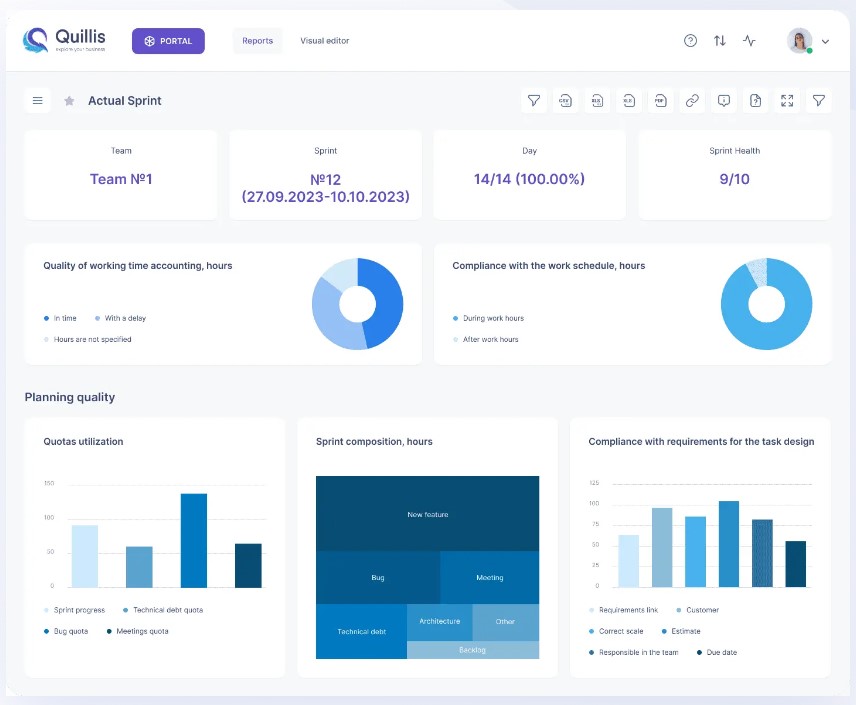Click the PORTAL button
The image size is (856, 705).
(x=168, y=41)
